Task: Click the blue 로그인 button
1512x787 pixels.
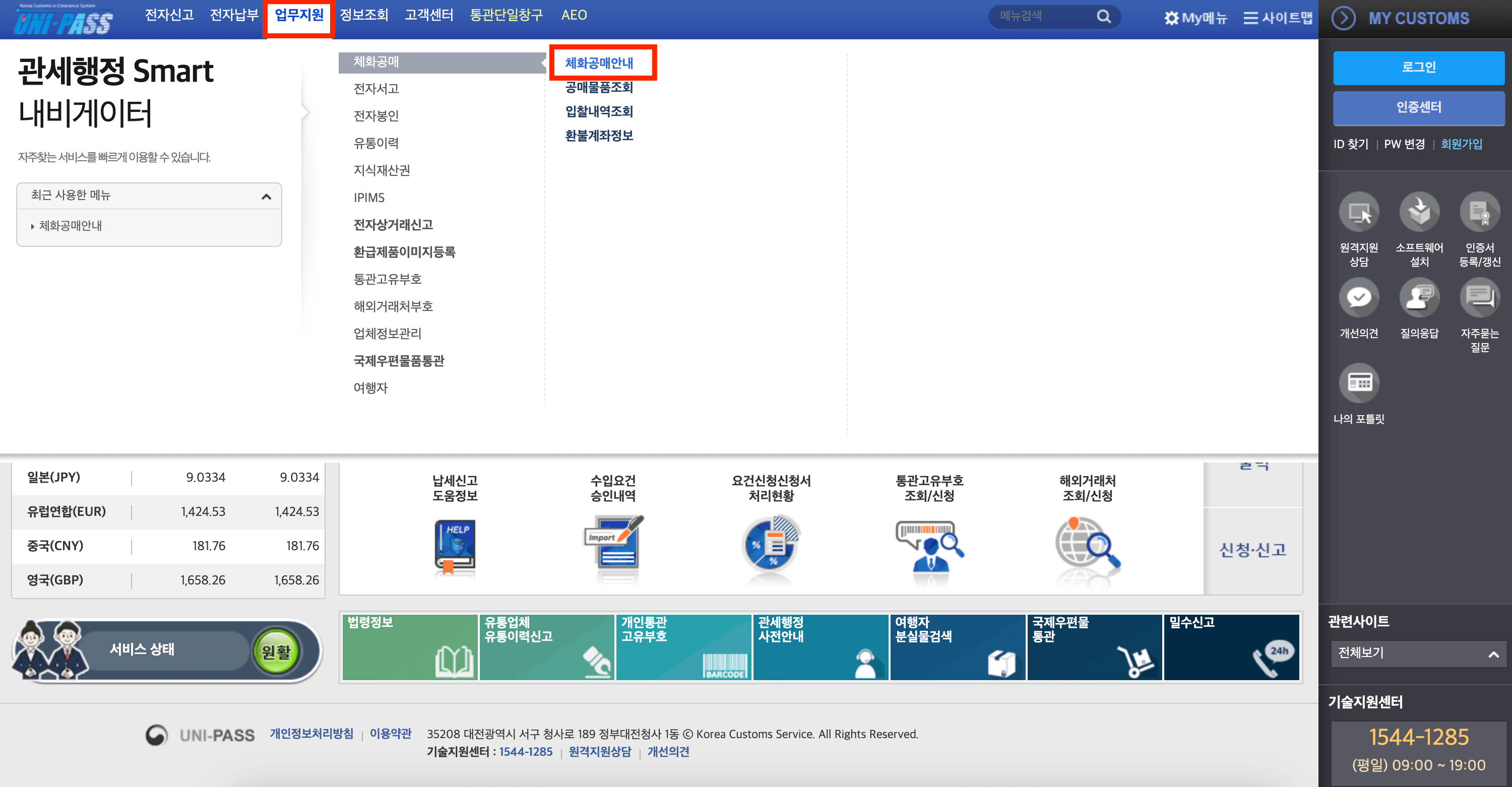Action: tap(1418, 68)
